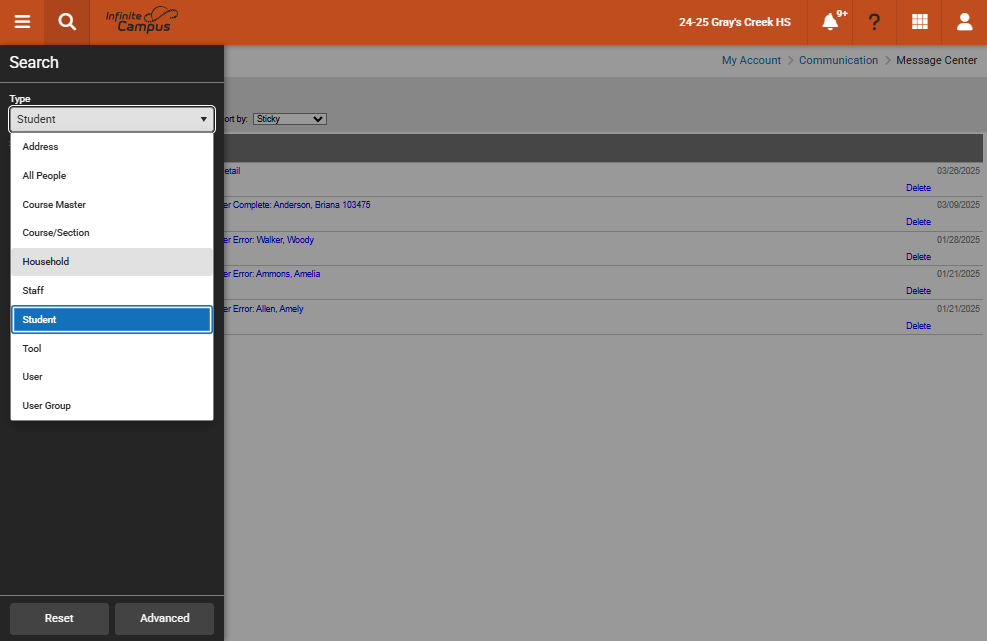Open Error message for Allen, Amely
The height and width of the screenshot is (641, 987).
click(x=264, y=309)
